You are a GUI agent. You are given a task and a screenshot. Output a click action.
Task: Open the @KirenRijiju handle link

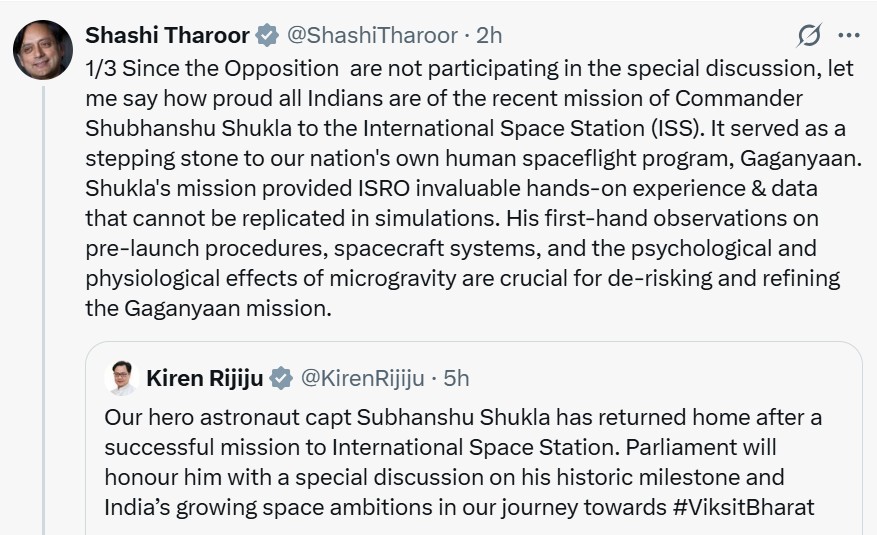364,378
